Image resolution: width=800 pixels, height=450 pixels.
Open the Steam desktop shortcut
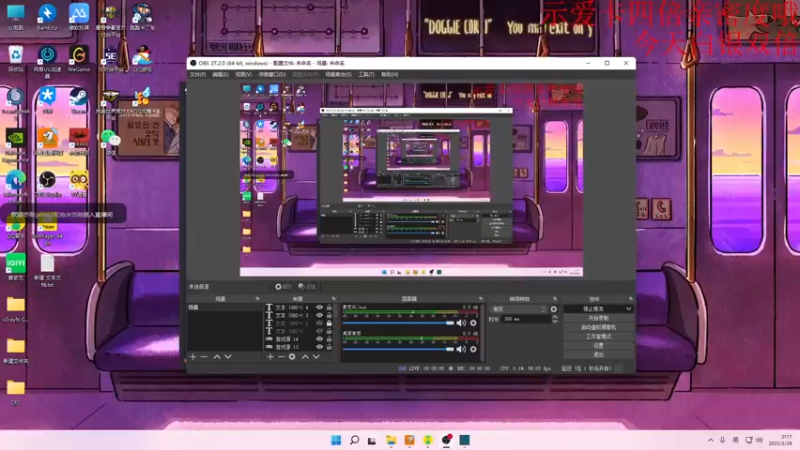(79, 100)
